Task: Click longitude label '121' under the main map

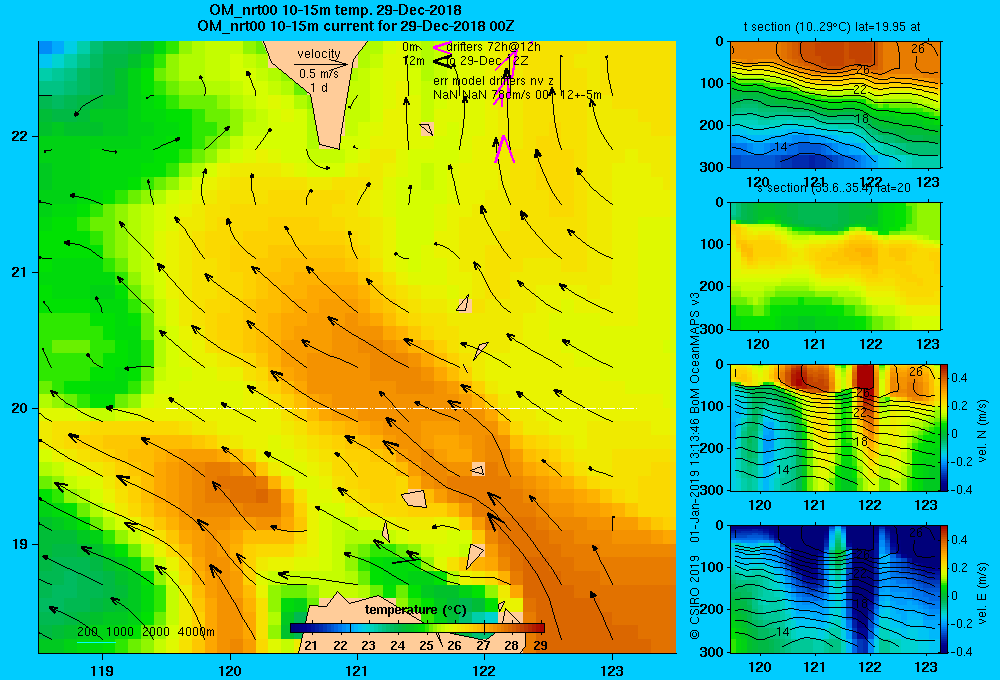Action: (357, 670)
